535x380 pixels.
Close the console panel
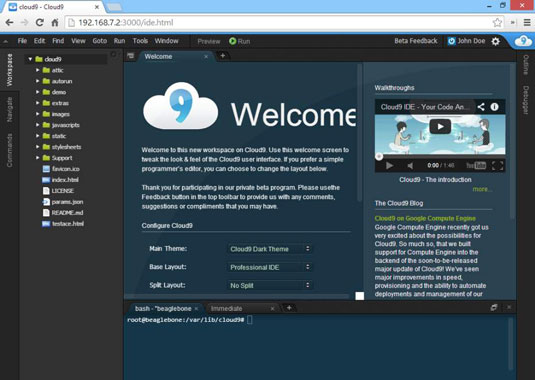coord(509,307)
